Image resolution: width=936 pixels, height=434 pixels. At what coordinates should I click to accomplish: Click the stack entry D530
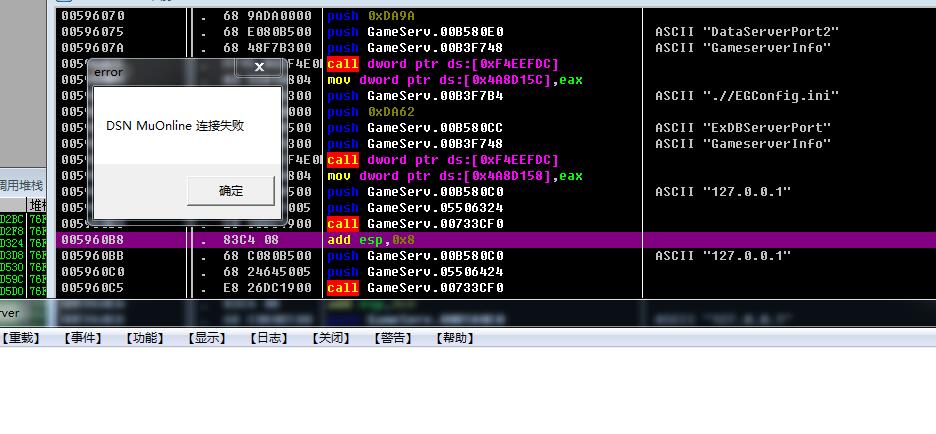click(12, 267)
